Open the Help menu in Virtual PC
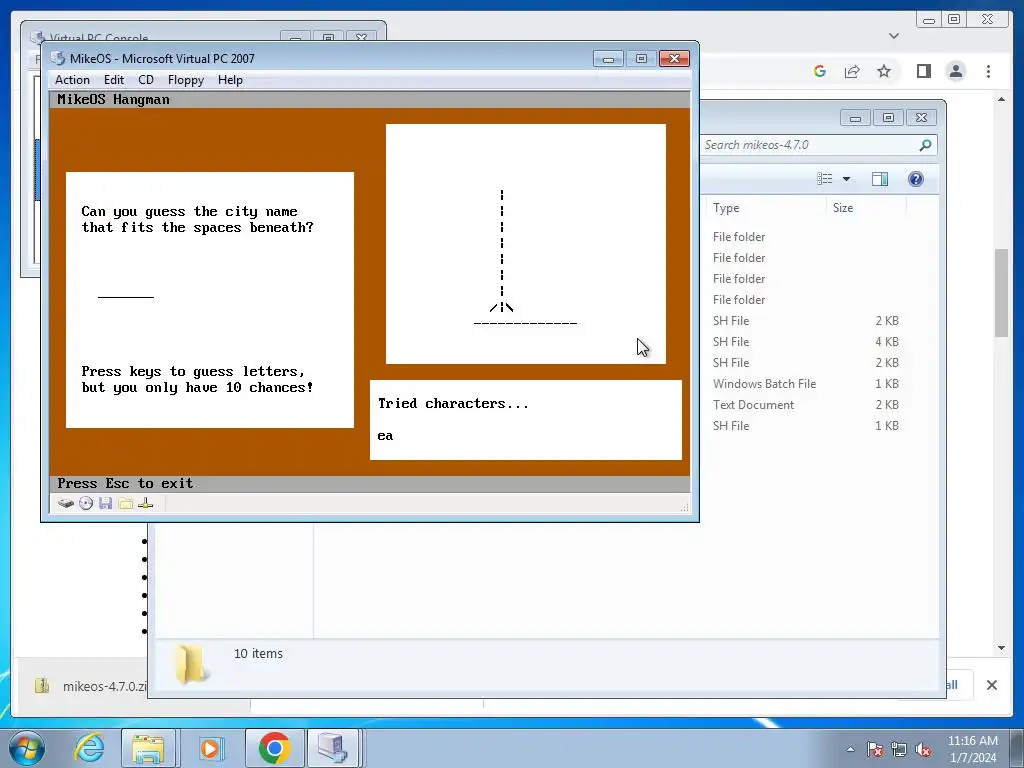 [x=230, y=80]
